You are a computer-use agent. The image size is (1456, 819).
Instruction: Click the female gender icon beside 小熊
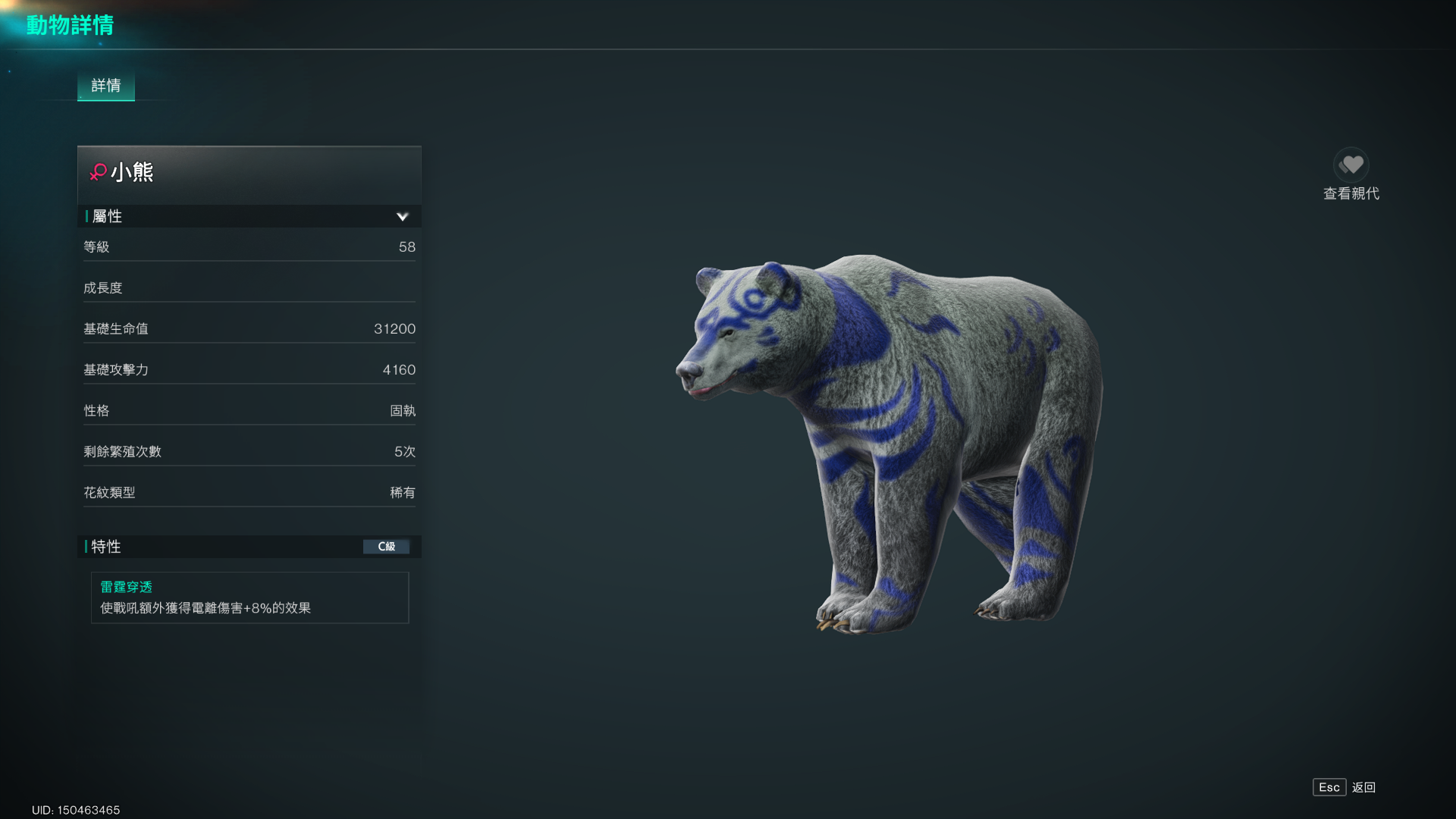pyautogui.click(x=98, y=172)
